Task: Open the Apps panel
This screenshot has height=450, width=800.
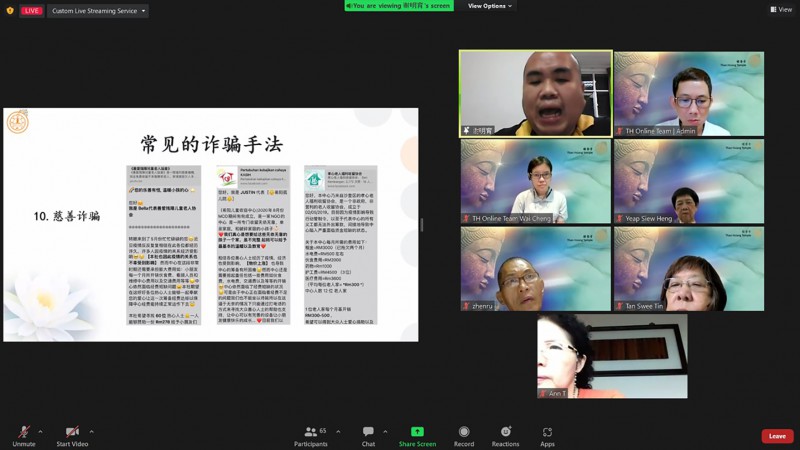Action: [x=547, y=435]
